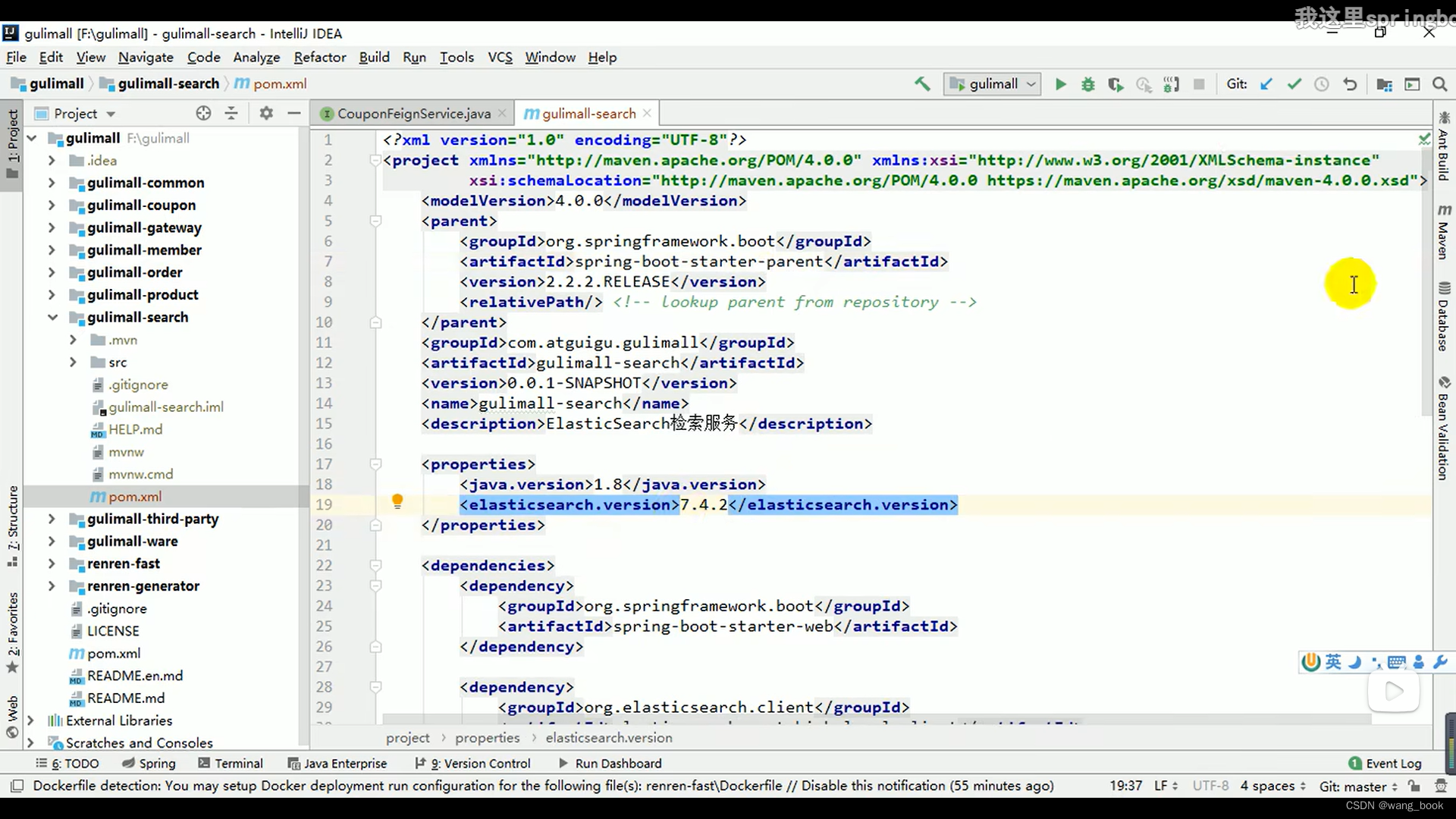
Task: Open Bean Validation tool window
Action: (x=1444, y=428)
